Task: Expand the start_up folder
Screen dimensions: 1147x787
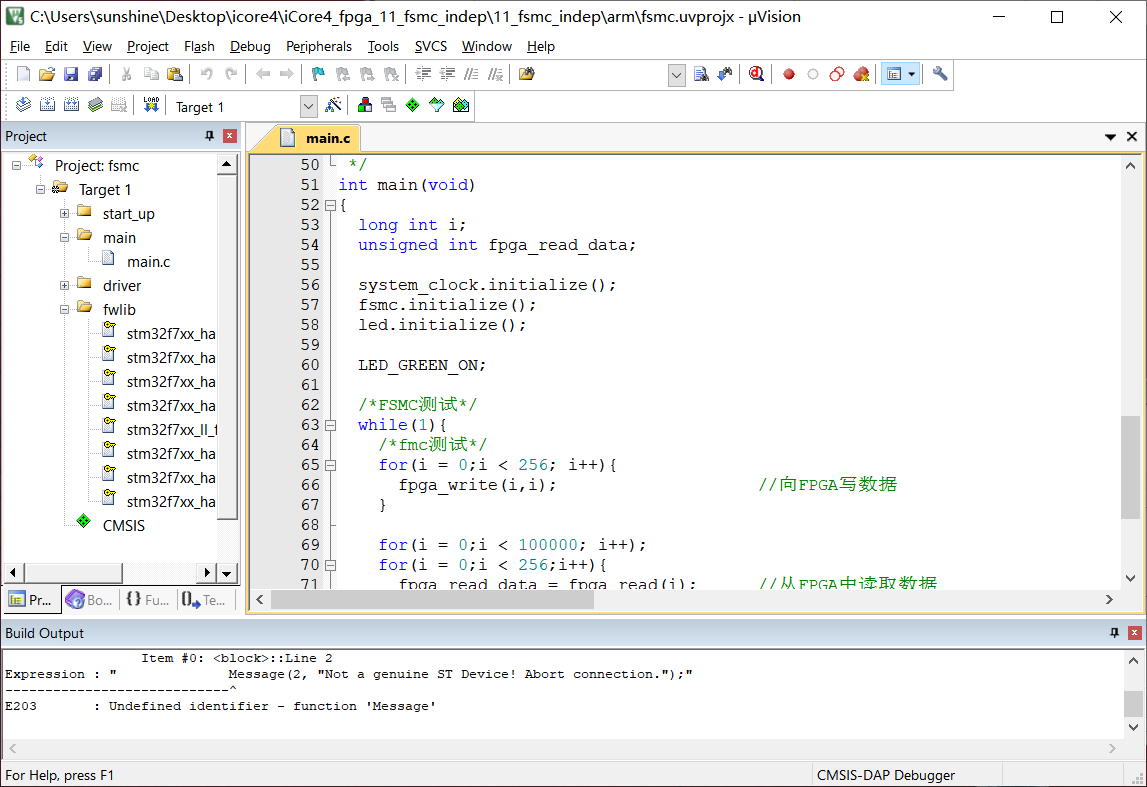Action: [64, 214]
